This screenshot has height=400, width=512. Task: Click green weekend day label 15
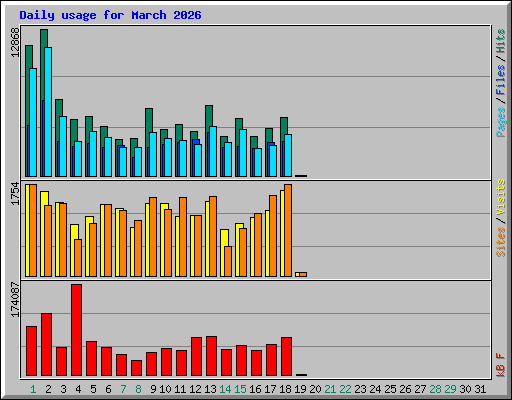tap(240, 389)
